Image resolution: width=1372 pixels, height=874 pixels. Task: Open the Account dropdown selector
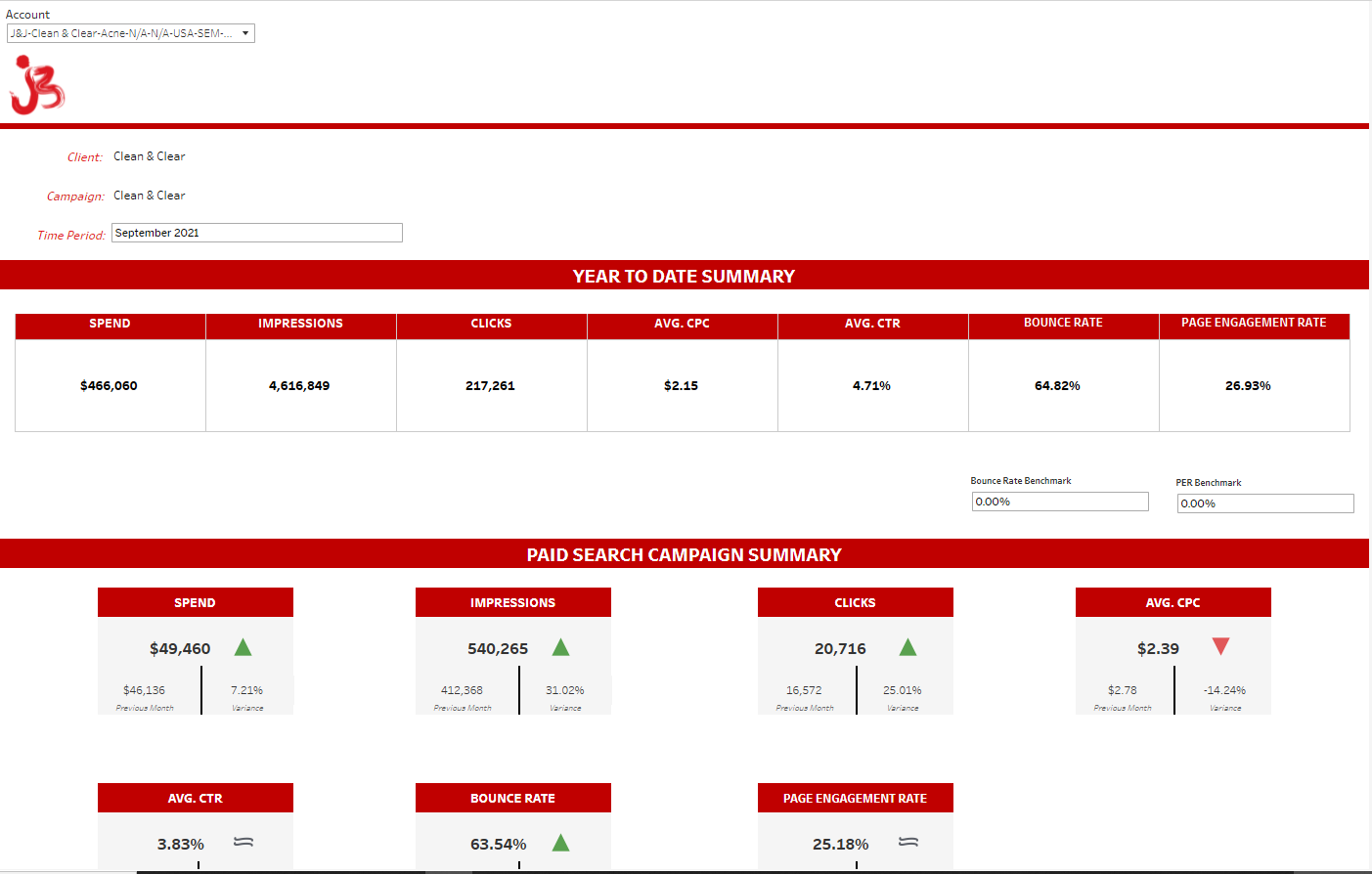coord(130,33)
